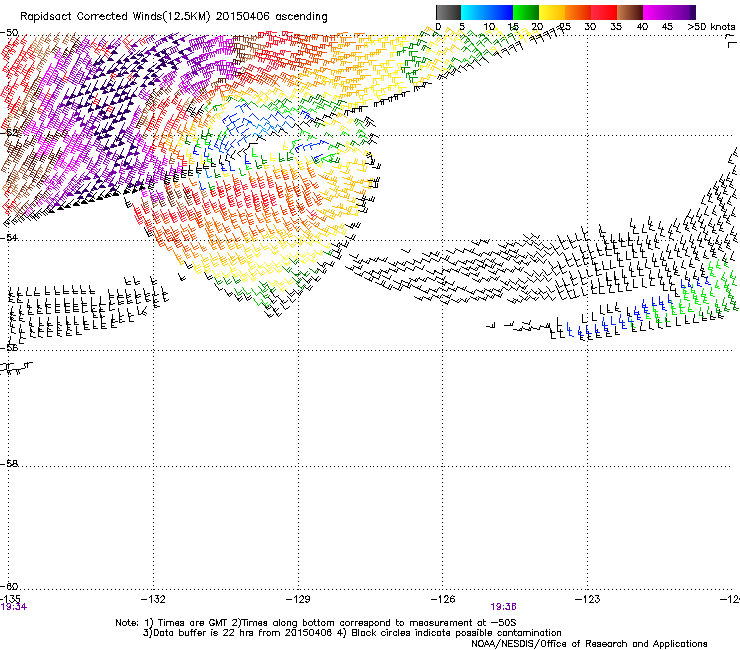Screen dimensions: 740x650
Task: Click the '10' legend scale label
Action: (x=489, y=27)
